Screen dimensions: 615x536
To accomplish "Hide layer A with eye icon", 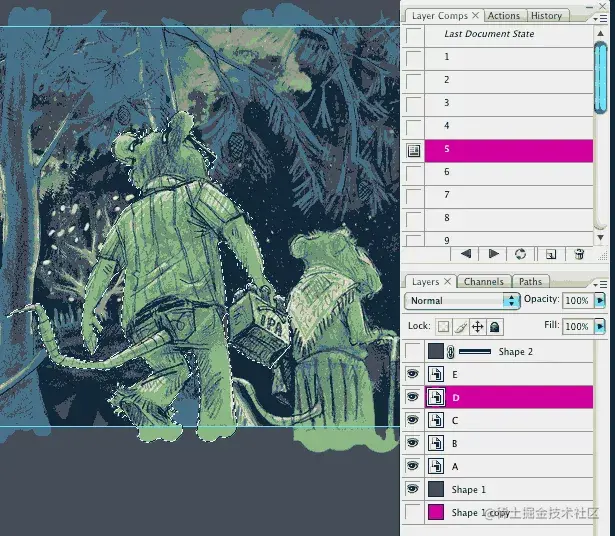I will pyautogui.click(x=413, y=466).
